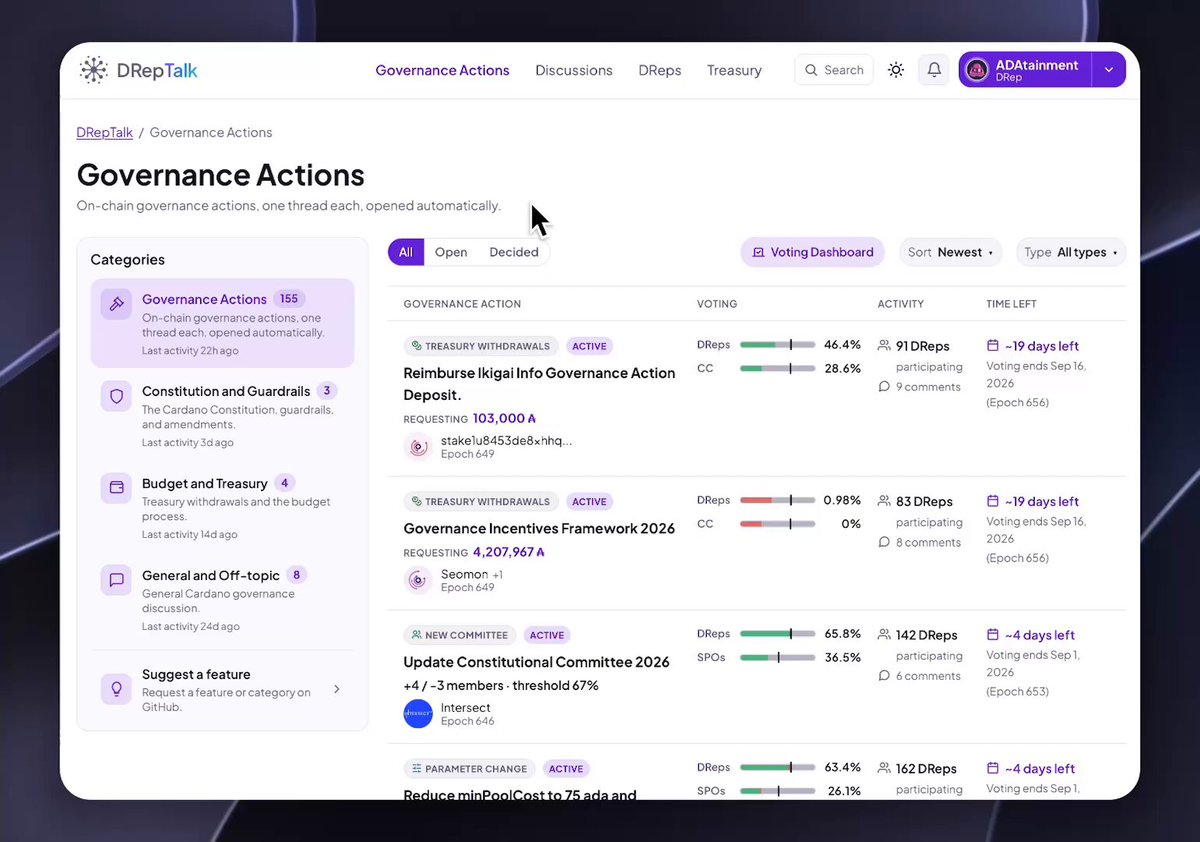Click the DRepTalk breadcrumb link
This screenshot has width=1200, height=842.
click(x=105, y=132)
